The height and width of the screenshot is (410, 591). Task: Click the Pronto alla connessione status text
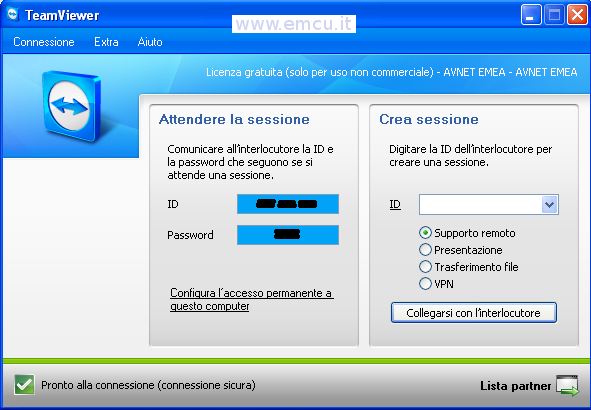pos(149,385)
